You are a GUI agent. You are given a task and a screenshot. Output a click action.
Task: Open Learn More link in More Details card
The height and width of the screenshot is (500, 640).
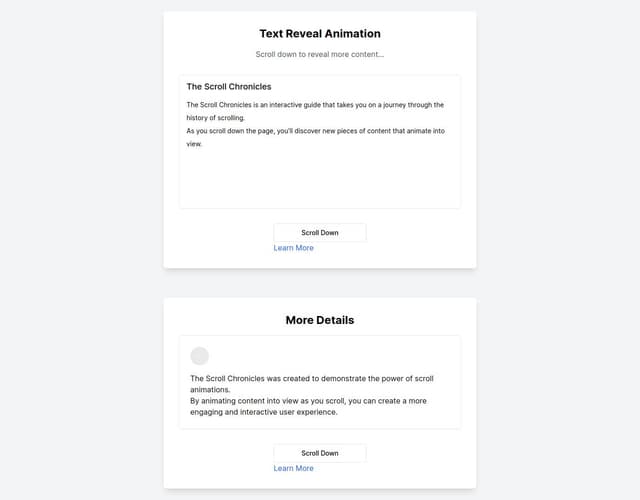pyautogui.click(x=293, y=468)
